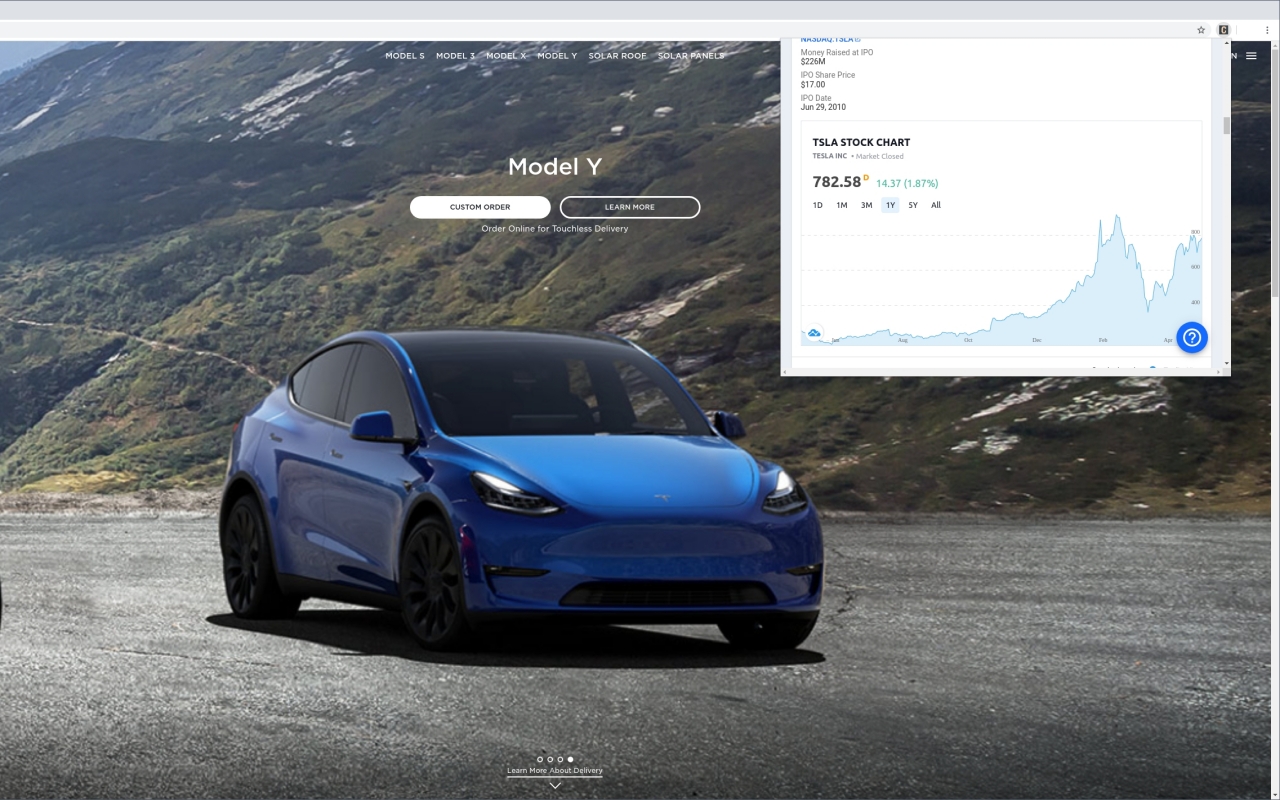Click the TSLA STOCK CHART heading

point(862,142)
